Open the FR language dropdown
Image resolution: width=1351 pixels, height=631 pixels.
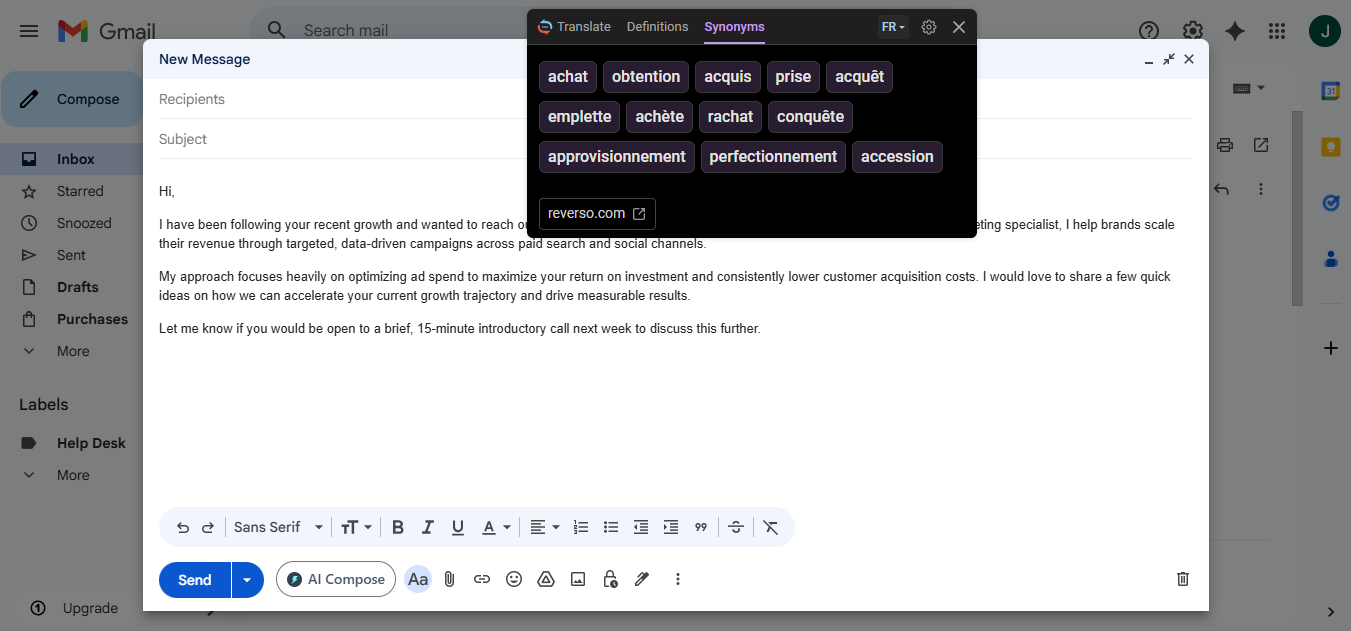pos(893,27)
